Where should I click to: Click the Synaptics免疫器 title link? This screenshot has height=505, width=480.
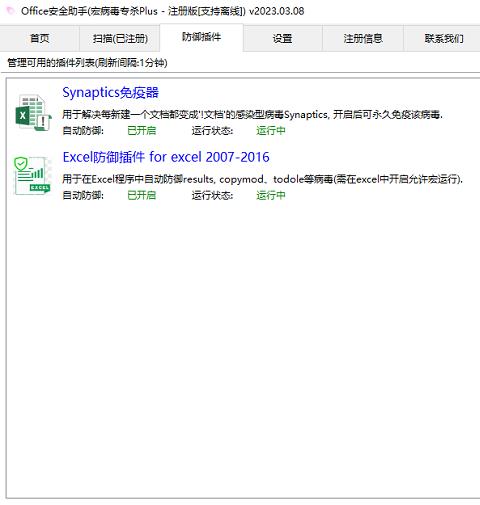click(110, 93)
